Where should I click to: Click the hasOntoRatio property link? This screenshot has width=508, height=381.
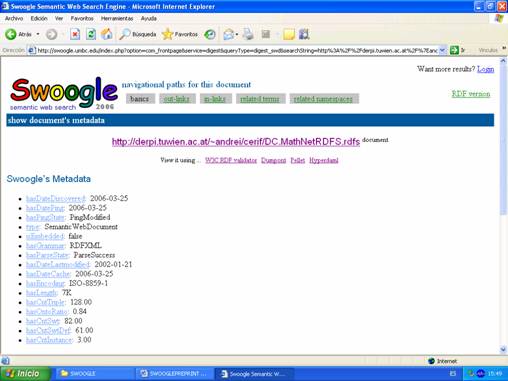click(x=47, y=312)
